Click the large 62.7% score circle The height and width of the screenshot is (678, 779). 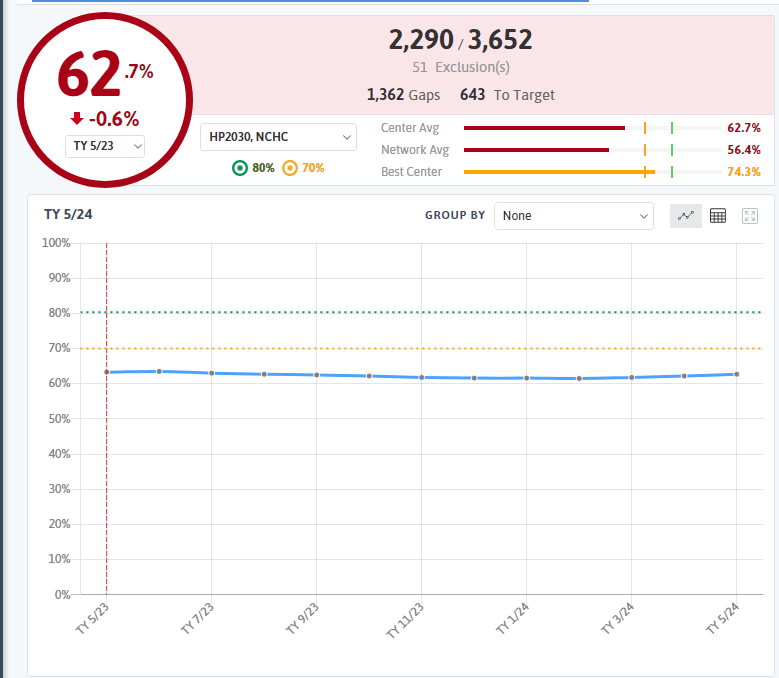click(x=105, y=99)
